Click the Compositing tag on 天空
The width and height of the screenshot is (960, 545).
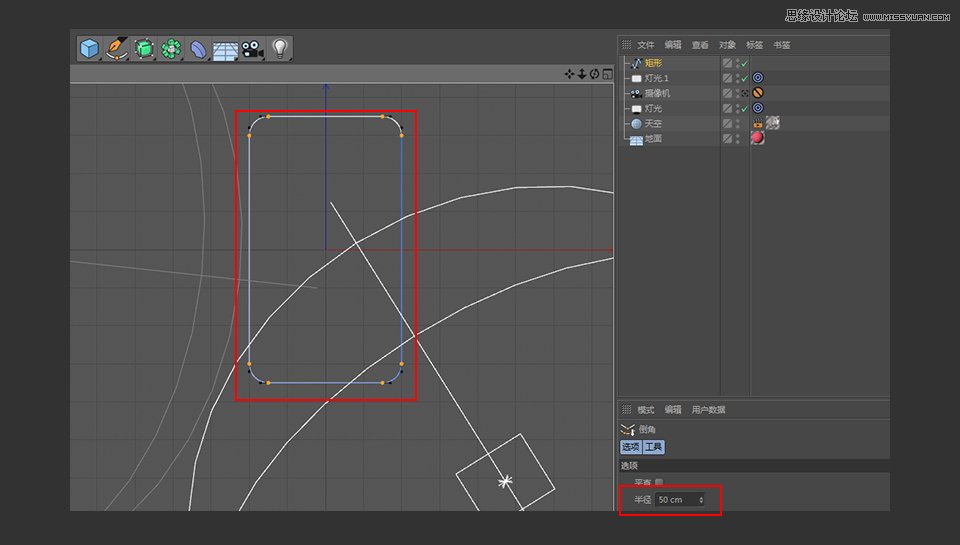[758, 123]
